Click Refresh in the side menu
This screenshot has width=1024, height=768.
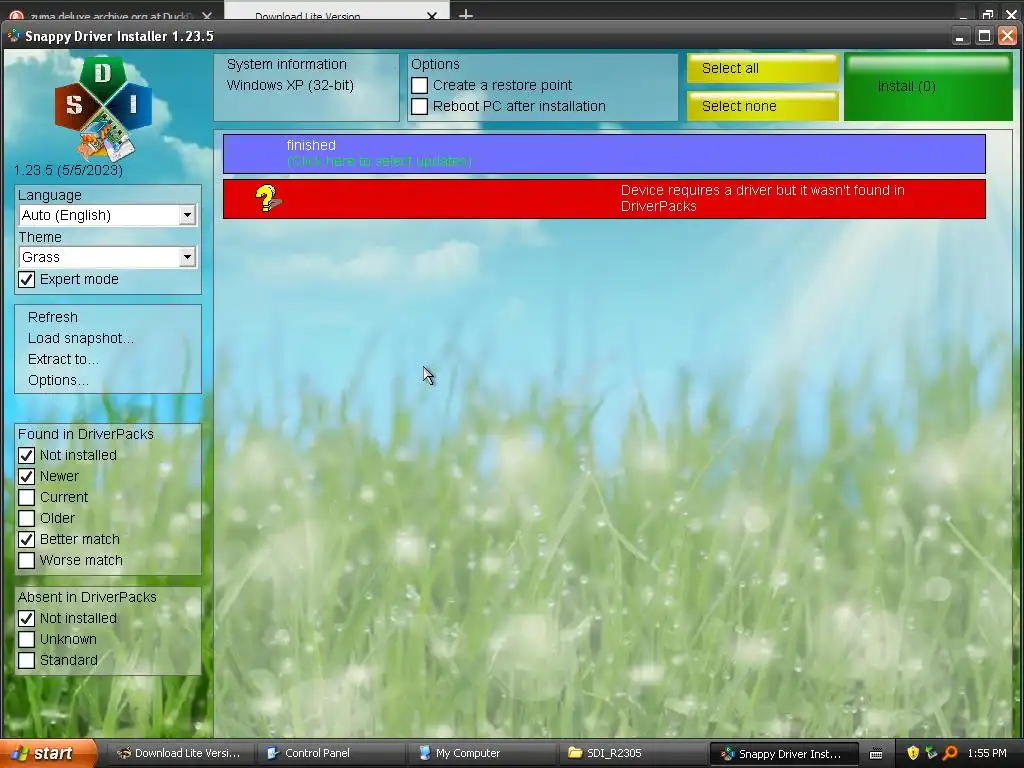click(53, 317)
